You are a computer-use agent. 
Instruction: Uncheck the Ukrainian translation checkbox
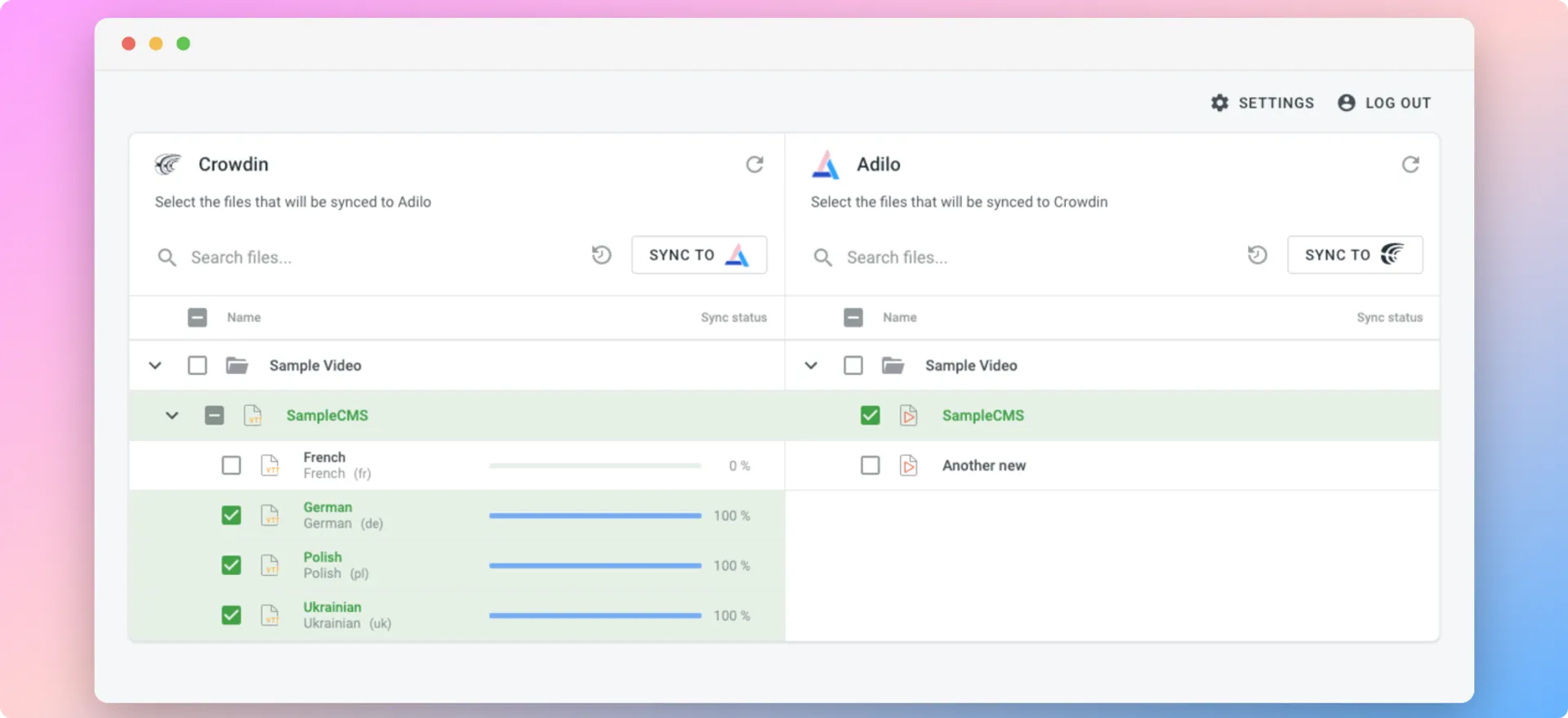tap(232, 615)
